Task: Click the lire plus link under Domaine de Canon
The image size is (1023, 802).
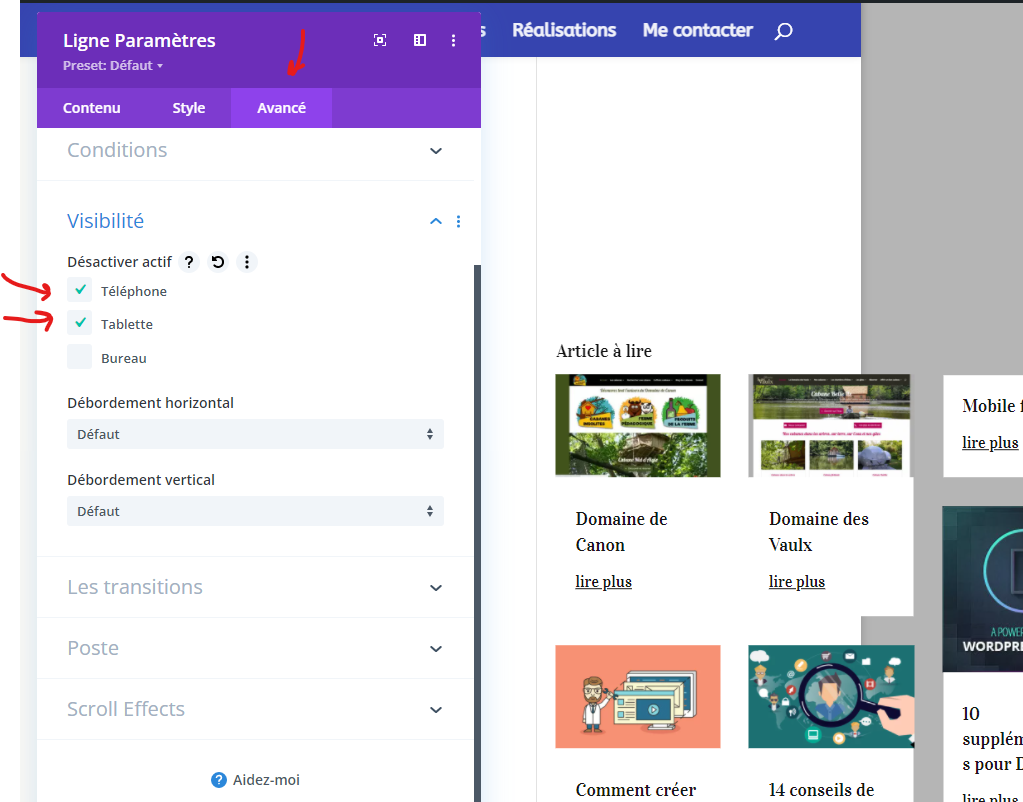Action: (603, 581)
